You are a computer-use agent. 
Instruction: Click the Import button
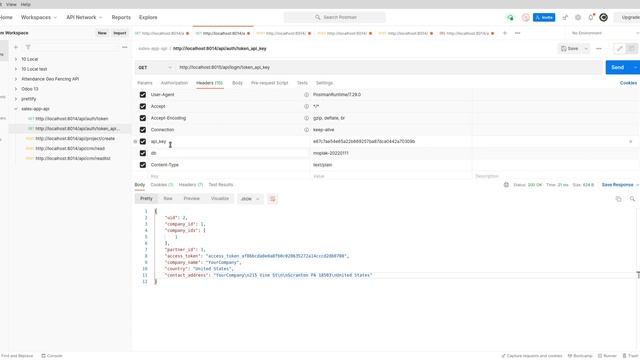120,33
